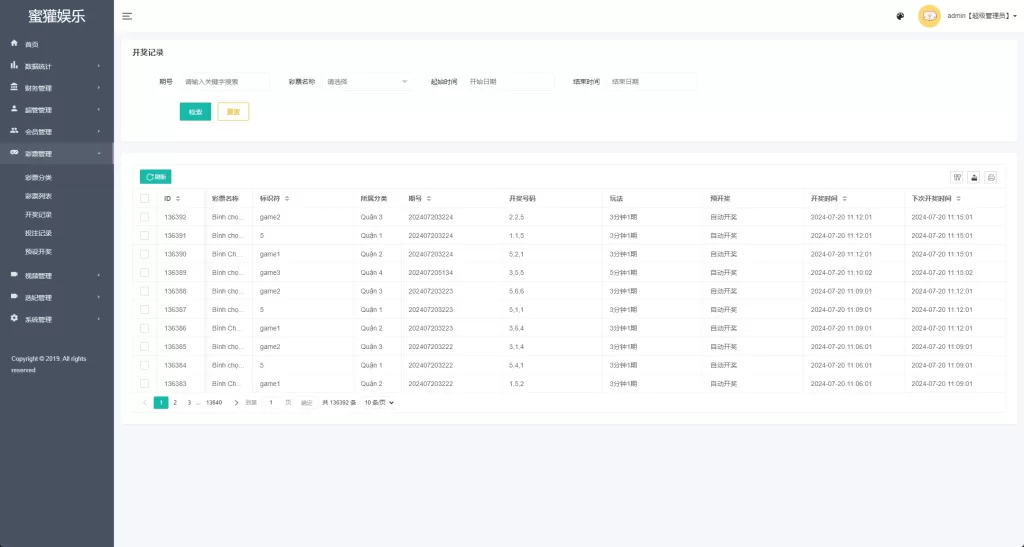The height and width of the screenshot is (547, 1024).
Task: Check the row with ID 136385
Action: [x=144, y=347]
